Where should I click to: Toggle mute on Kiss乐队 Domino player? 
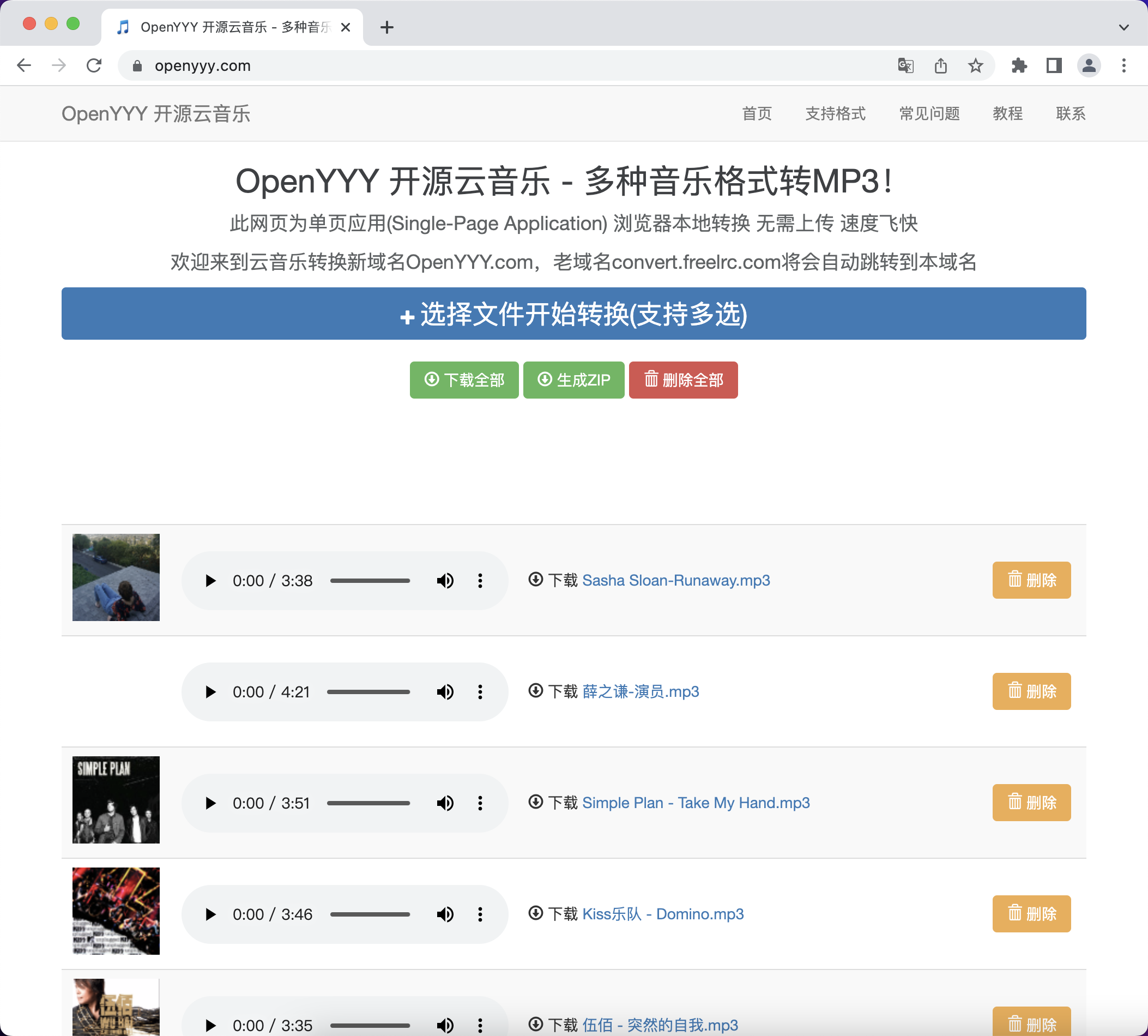pyautogui.click(x=445, y=914)
